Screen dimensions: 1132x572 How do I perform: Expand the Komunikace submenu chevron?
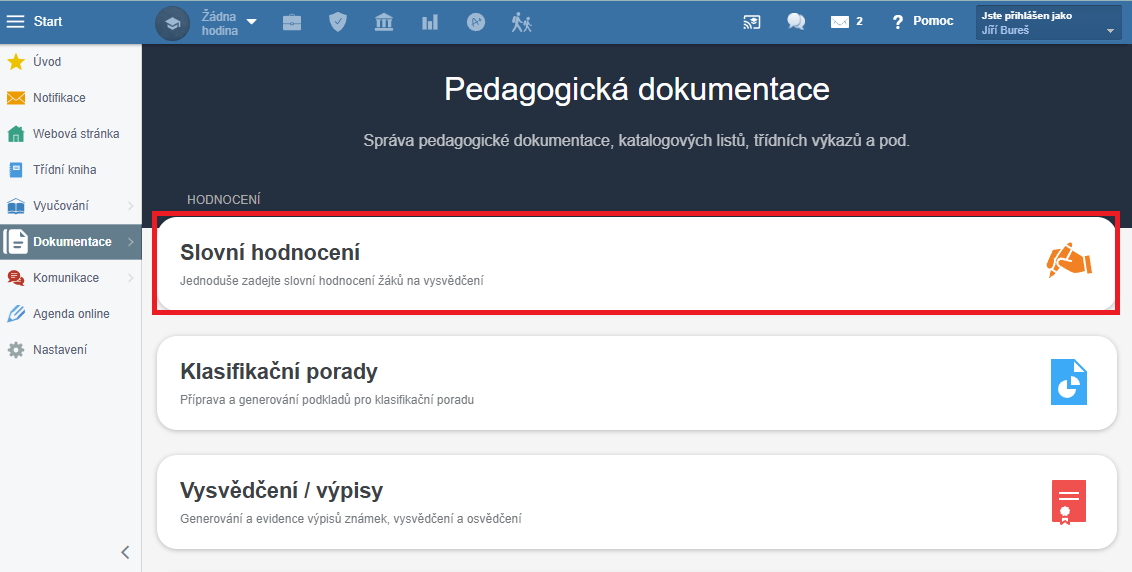click(131, 277)
